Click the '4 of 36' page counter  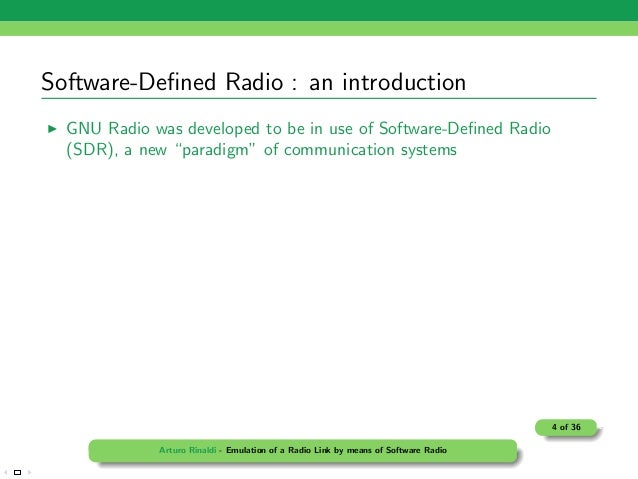[x=566, y=427]
